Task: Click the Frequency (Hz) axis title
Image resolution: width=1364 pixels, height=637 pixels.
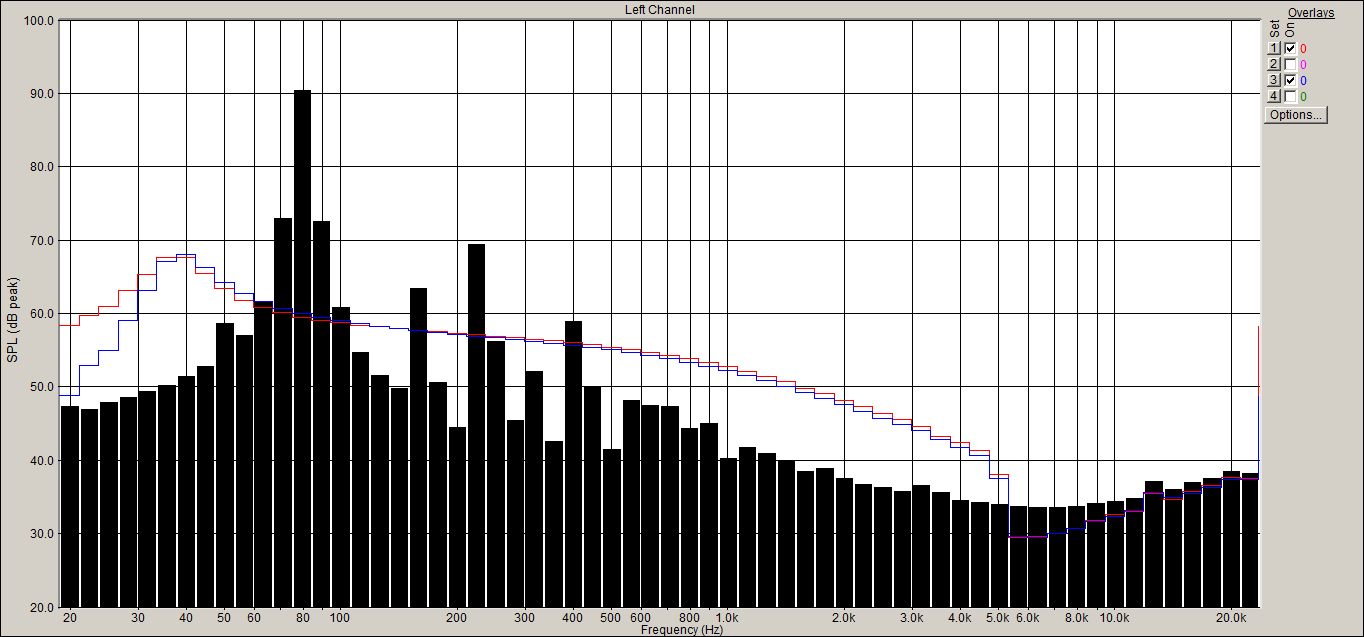Action: point(682,630)
